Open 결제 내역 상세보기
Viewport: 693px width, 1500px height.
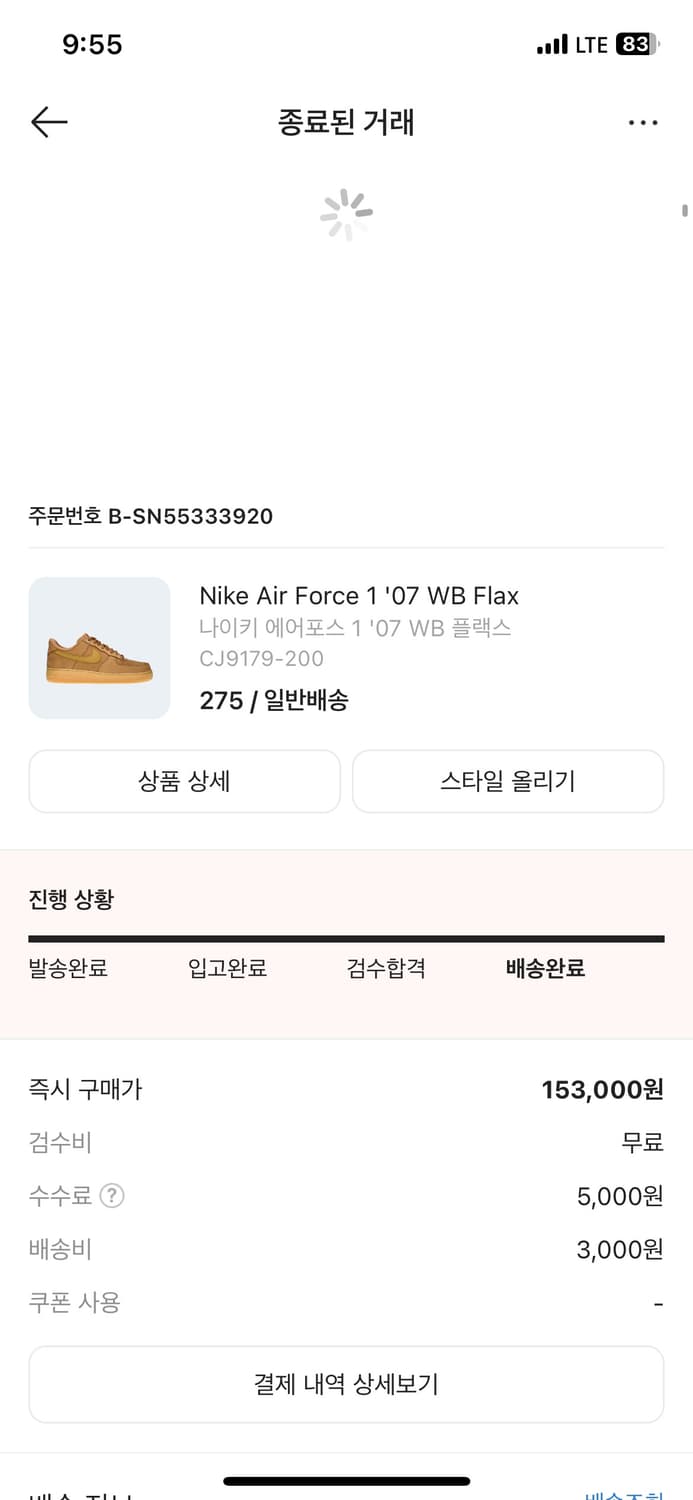click(x=346, y=1384)
